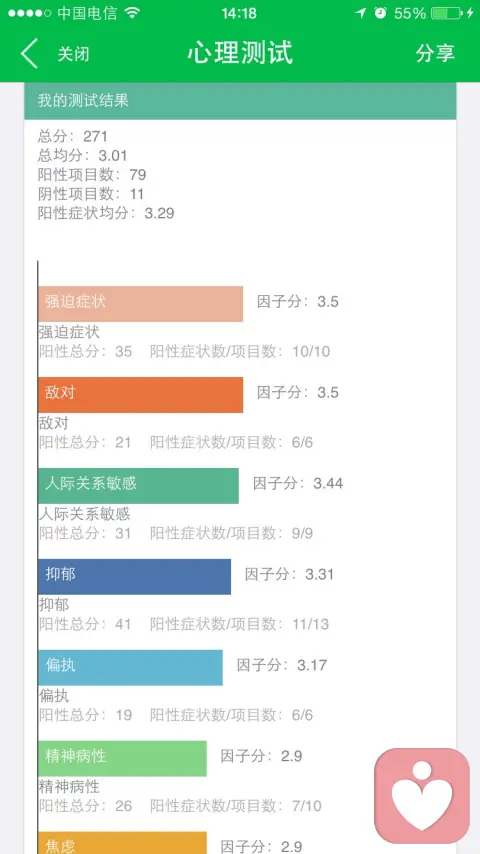
Task: Tap the location arrow status icon
Action: pyautogui.click(x=361, y=13)
